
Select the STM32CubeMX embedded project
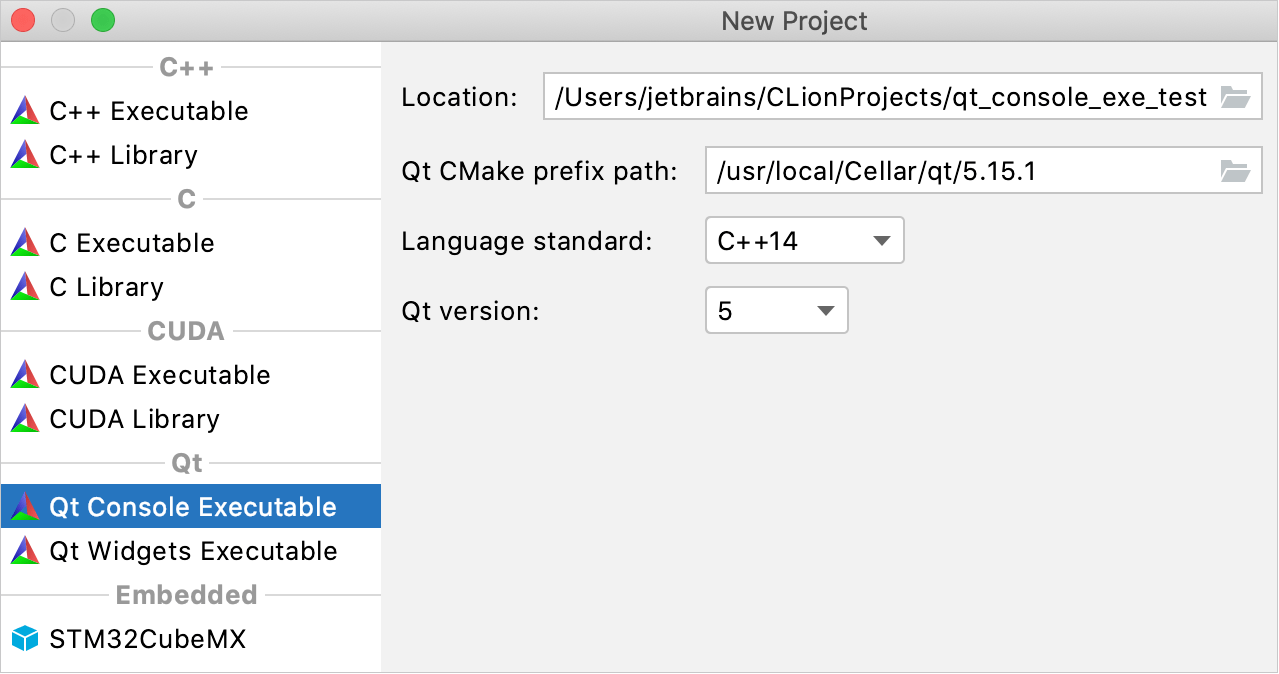pos(148,638)
